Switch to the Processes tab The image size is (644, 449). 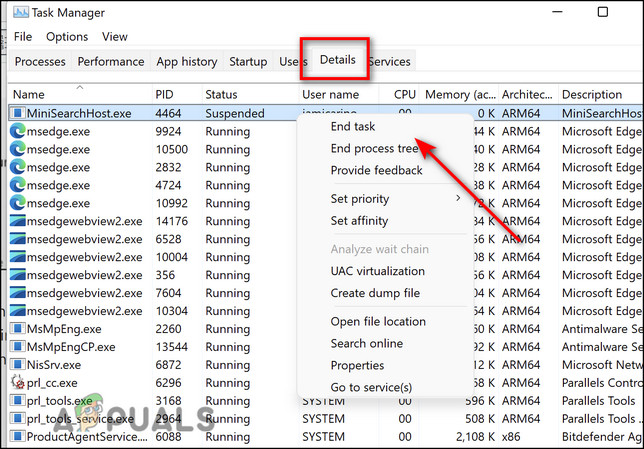40,62
